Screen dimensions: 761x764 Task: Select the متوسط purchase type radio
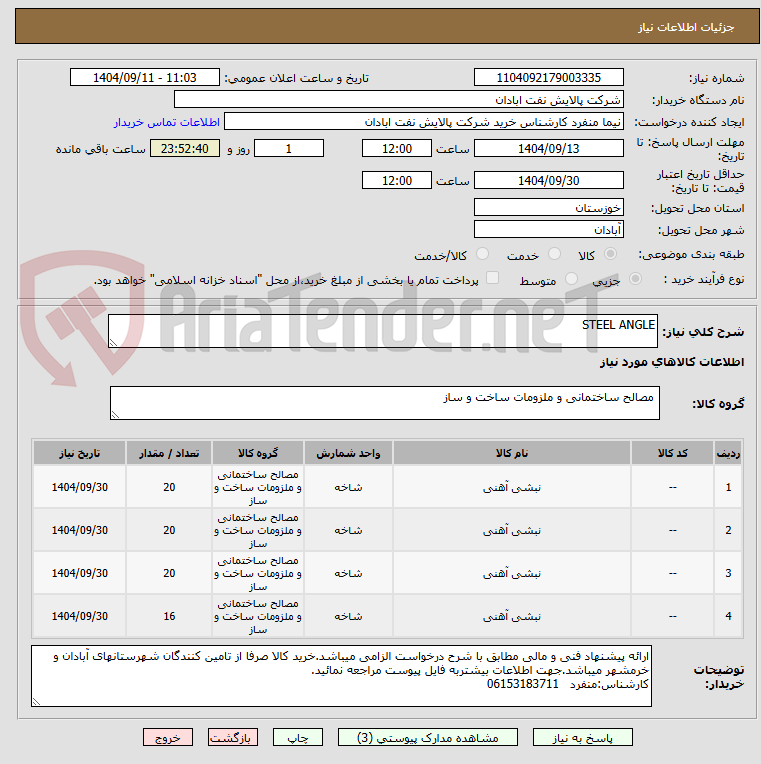pyautogui.click(x=571, y=279)
